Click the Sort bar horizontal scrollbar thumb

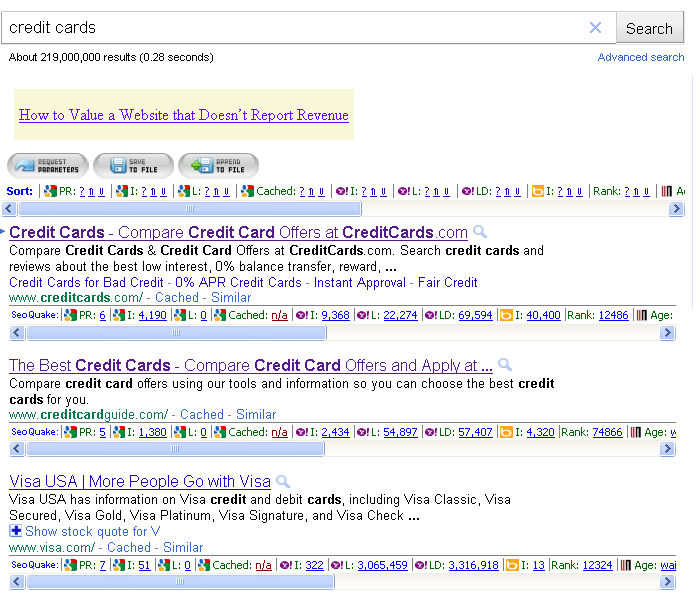[190, 208]
